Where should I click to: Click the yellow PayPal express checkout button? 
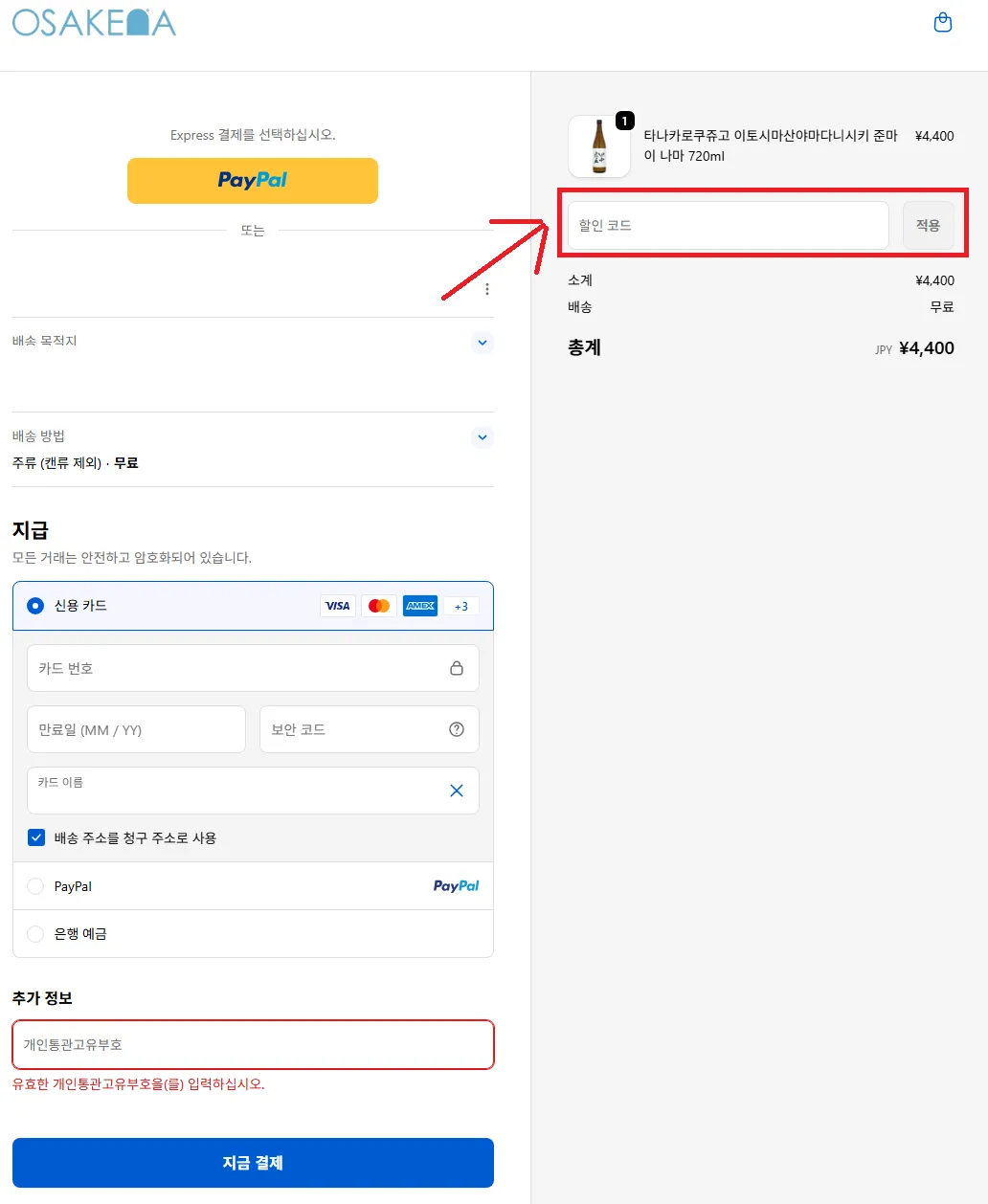pyautogui.click(x=253, y=181)
